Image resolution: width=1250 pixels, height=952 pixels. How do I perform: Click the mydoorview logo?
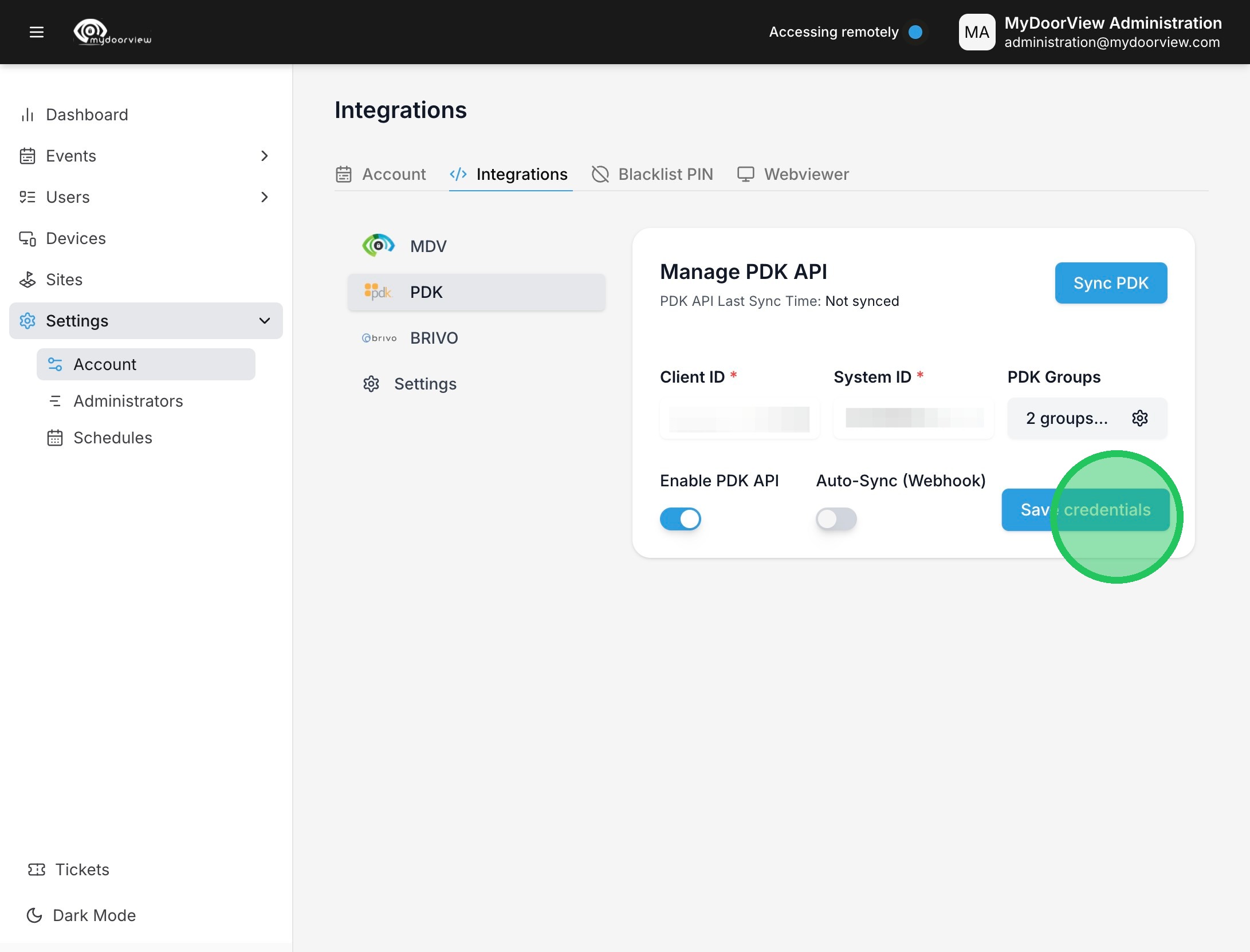(x=112, y=32)
